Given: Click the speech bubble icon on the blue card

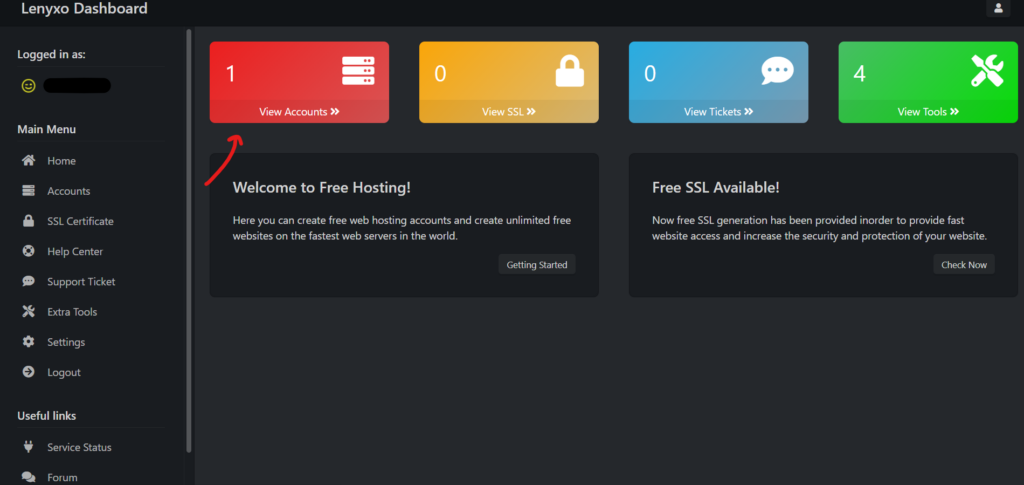Looking at the screenshot, I should pyautogui.click(x=777, y=71).
